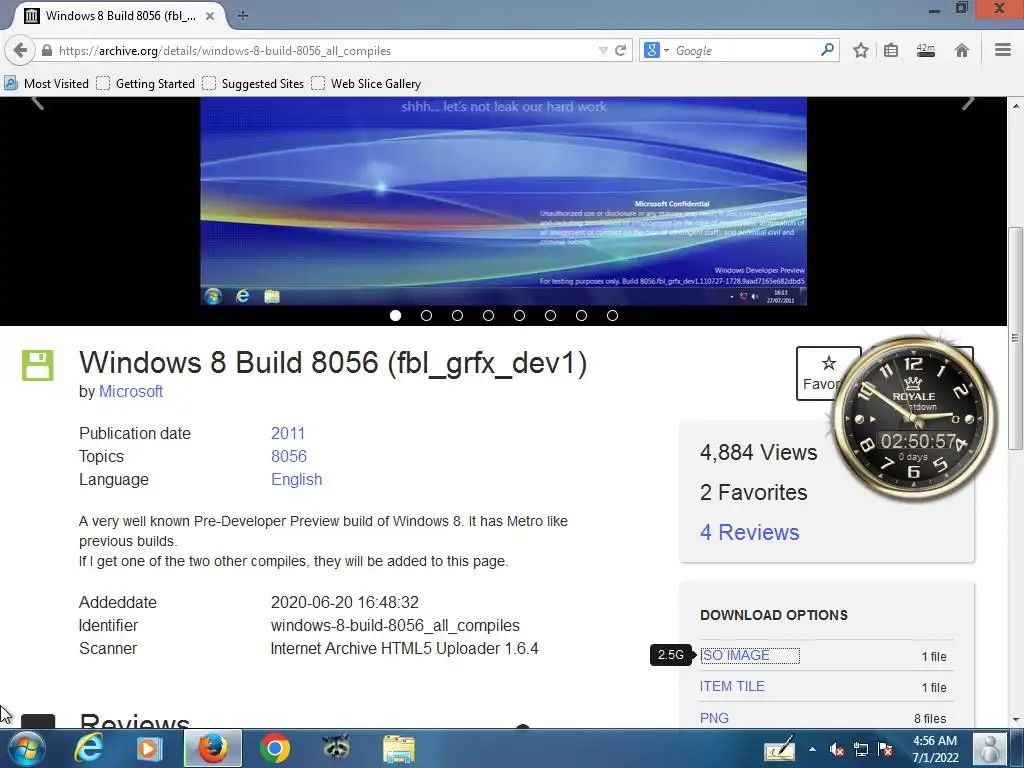The height and width of the screenshot is (768, 1024).
Task: Open the Windows Start orb
Action: pyautogui.click(x=26, y=748)
